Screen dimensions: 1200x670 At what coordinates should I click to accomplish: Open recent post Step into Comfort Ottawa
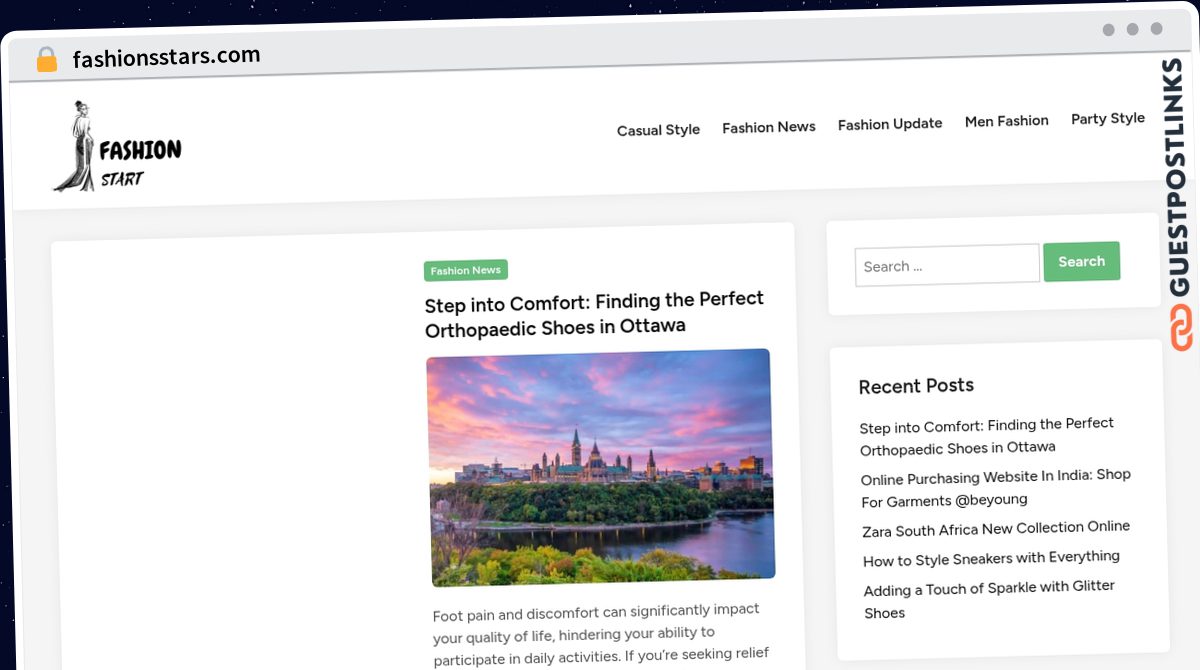[987, 436]
